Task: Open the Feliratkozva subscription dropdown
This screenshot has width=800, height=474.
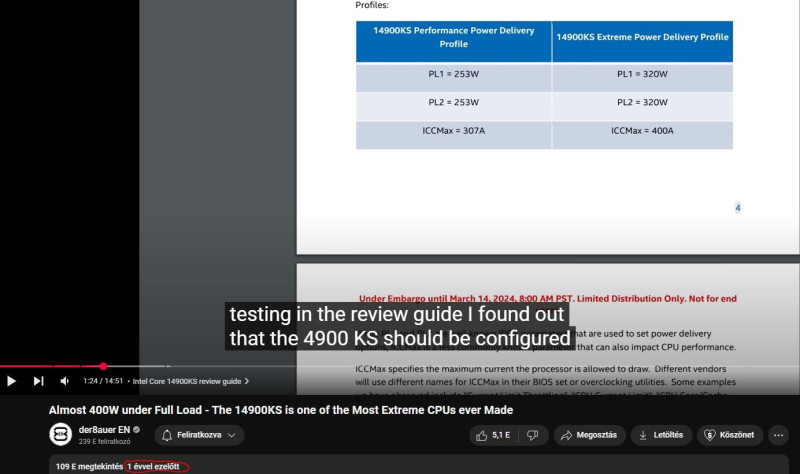Action: (199, 435)
